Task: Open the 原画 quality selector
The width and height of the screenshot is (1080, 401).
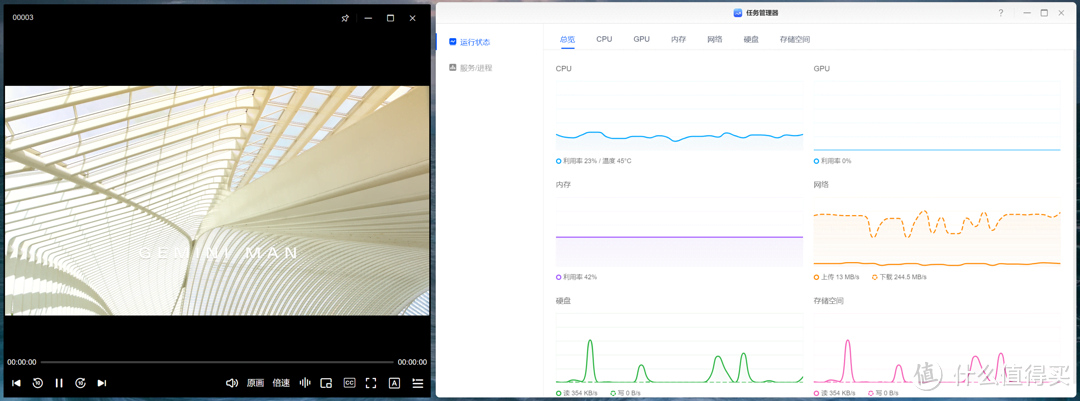Action: coord(256,383)
